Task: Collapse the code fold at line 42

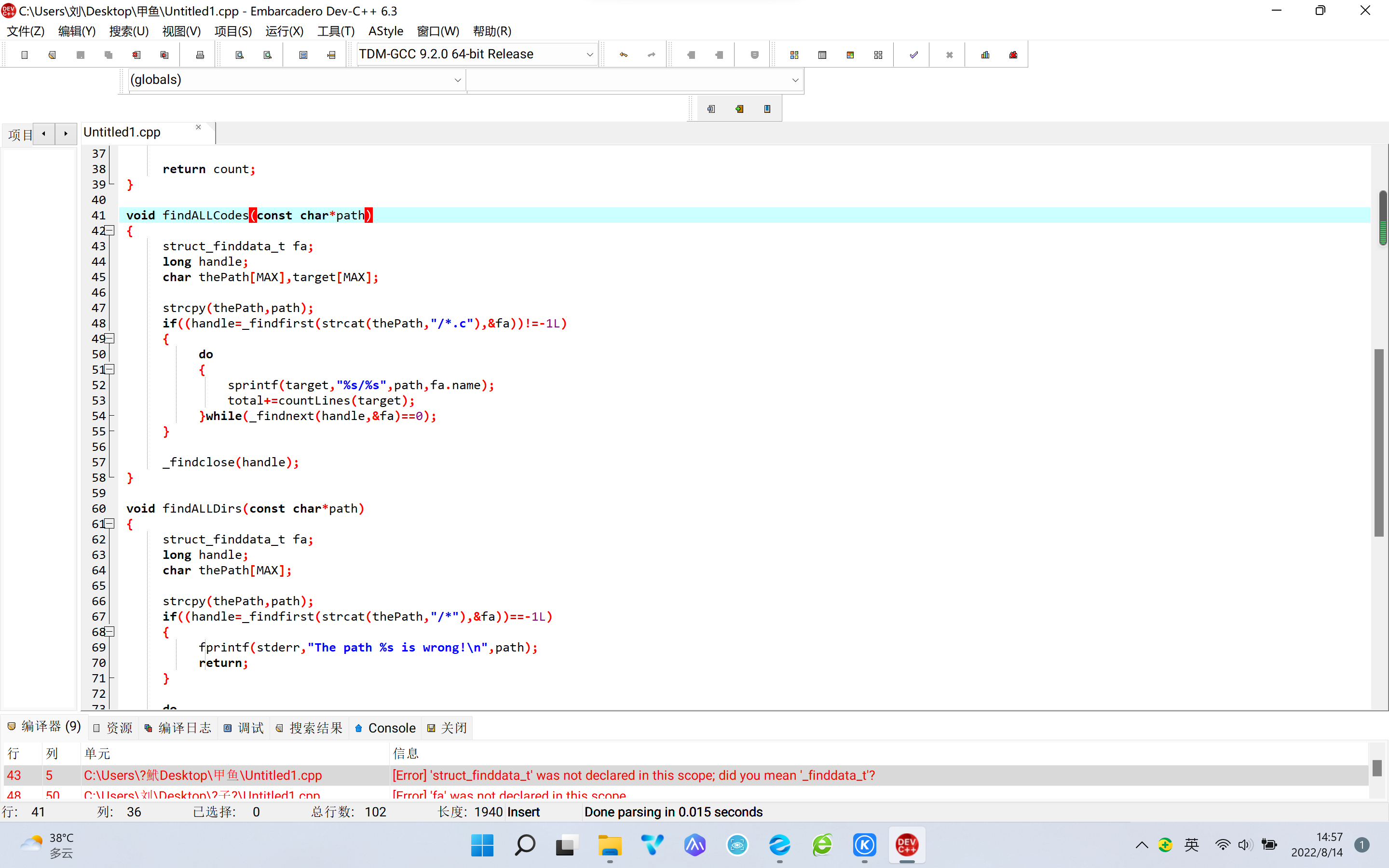Action: click(x=109, y=231)
